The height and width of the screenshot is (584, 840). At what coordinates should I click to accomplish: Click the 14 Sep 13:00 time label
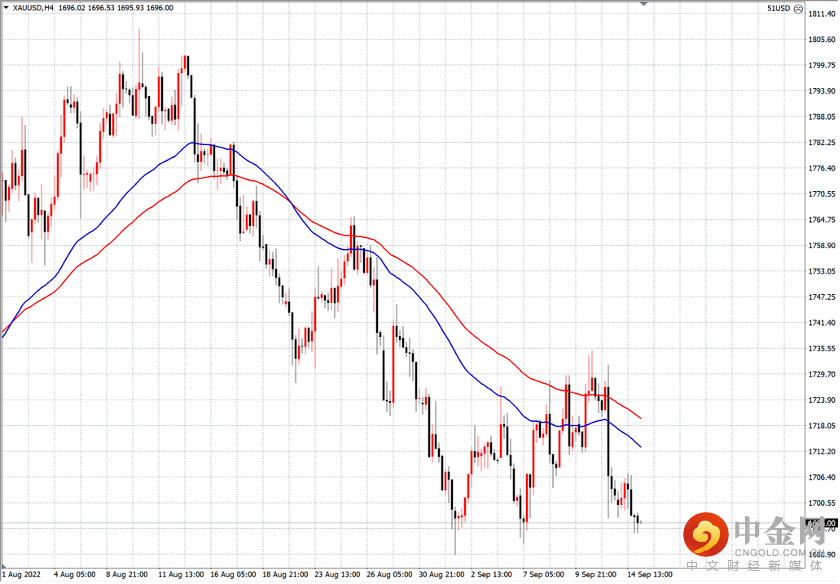(650, 574)
